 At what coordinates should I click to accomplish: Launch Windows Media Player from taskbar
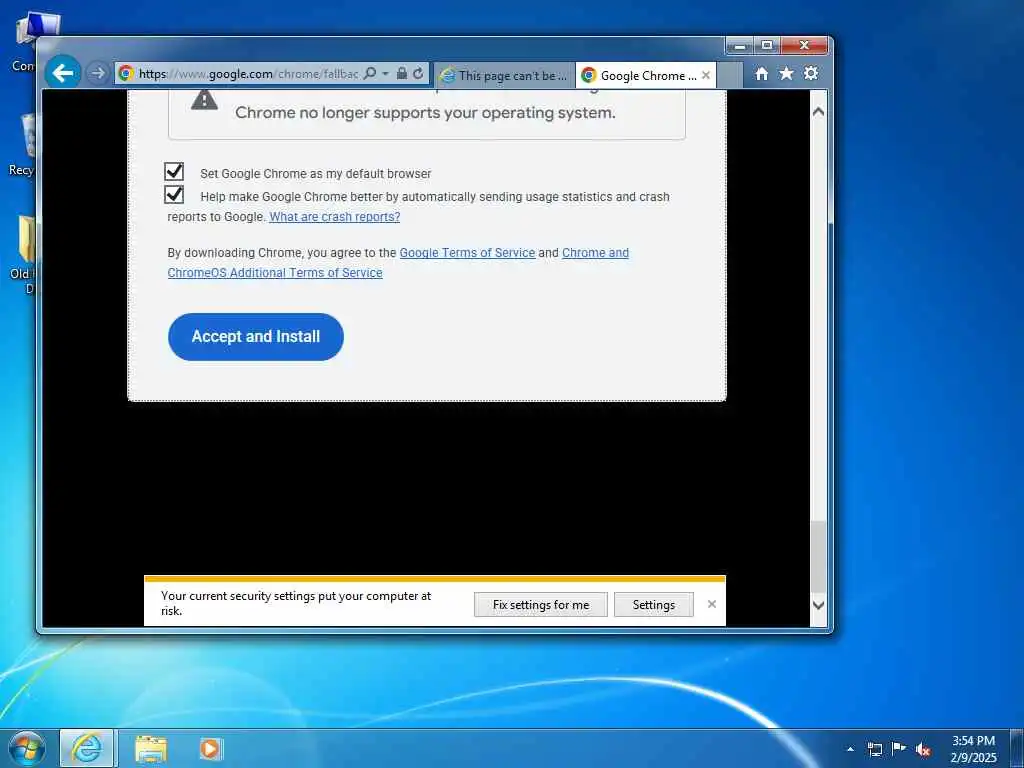tap(210, 748)
